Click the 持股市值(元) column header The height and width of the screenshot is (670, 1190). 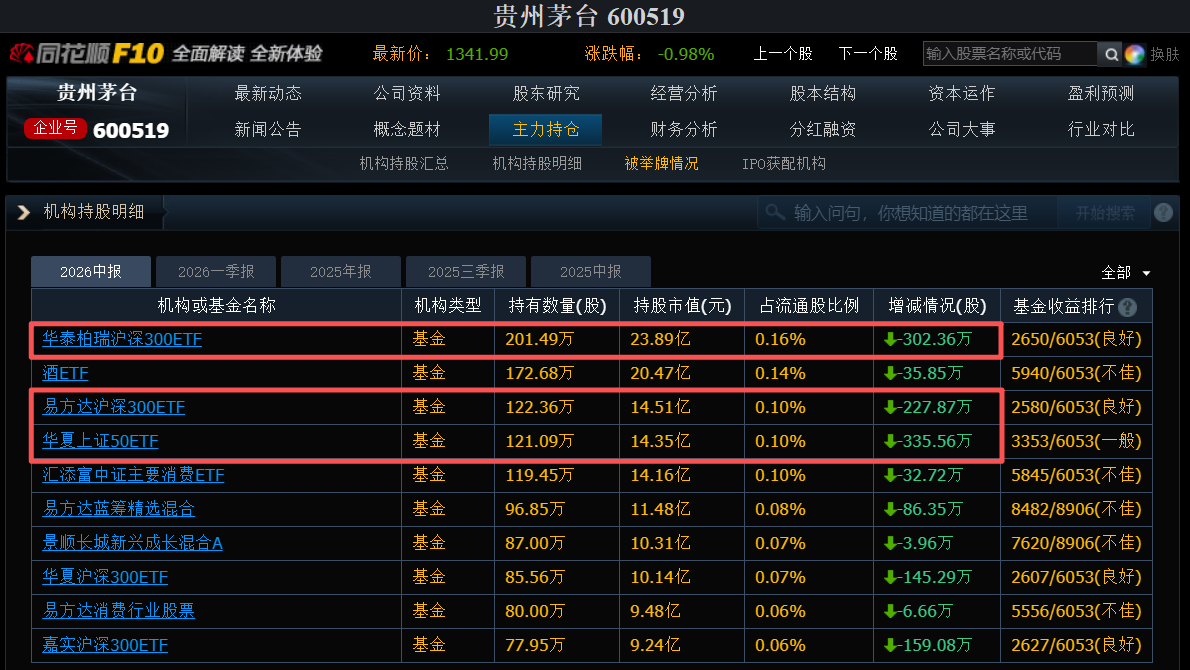coord(682,306)
